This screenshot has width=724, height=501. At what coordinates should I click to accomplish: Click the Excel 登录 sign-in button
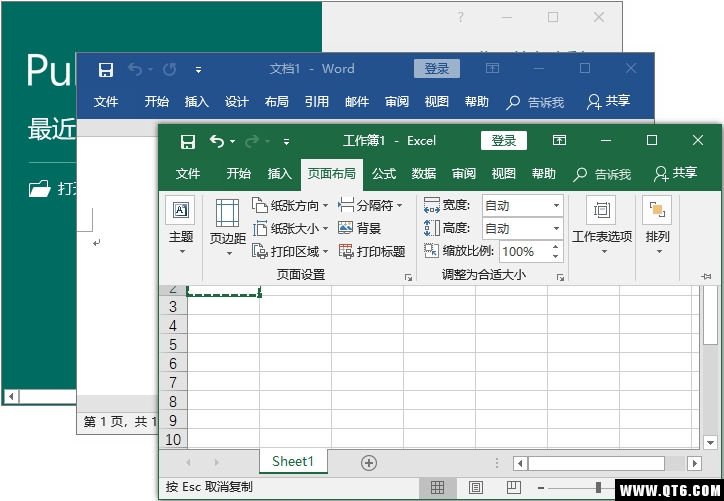[504, 141]
